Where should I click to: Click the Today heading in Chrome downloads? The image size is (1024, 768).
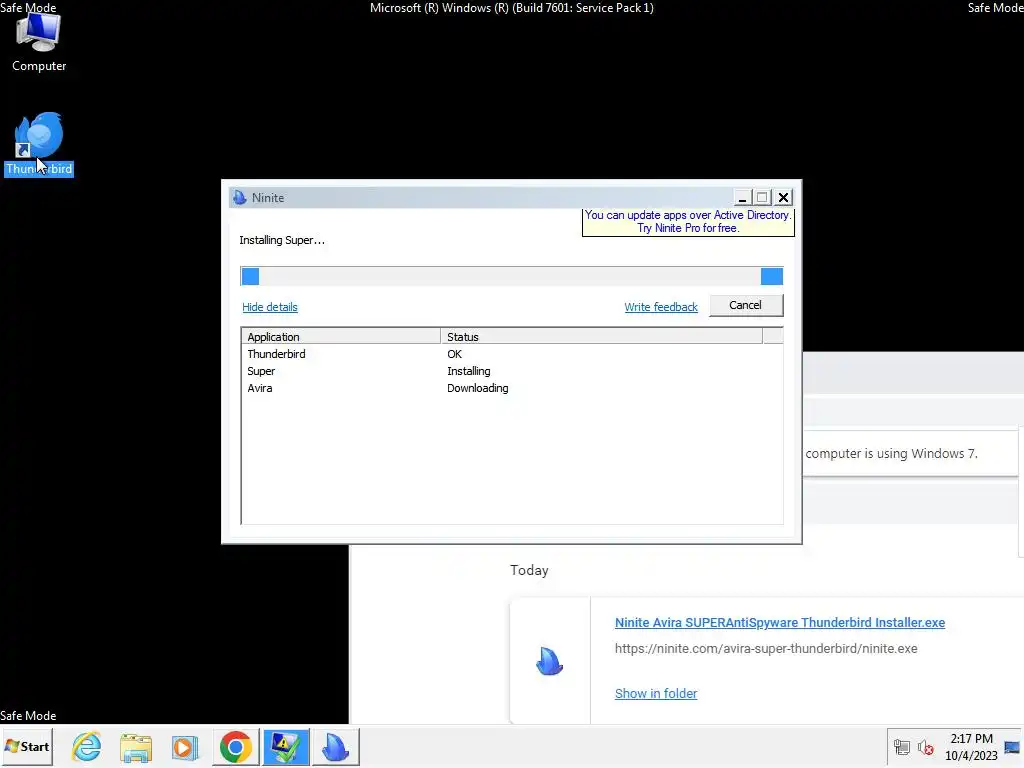click(x=529, y=570)
